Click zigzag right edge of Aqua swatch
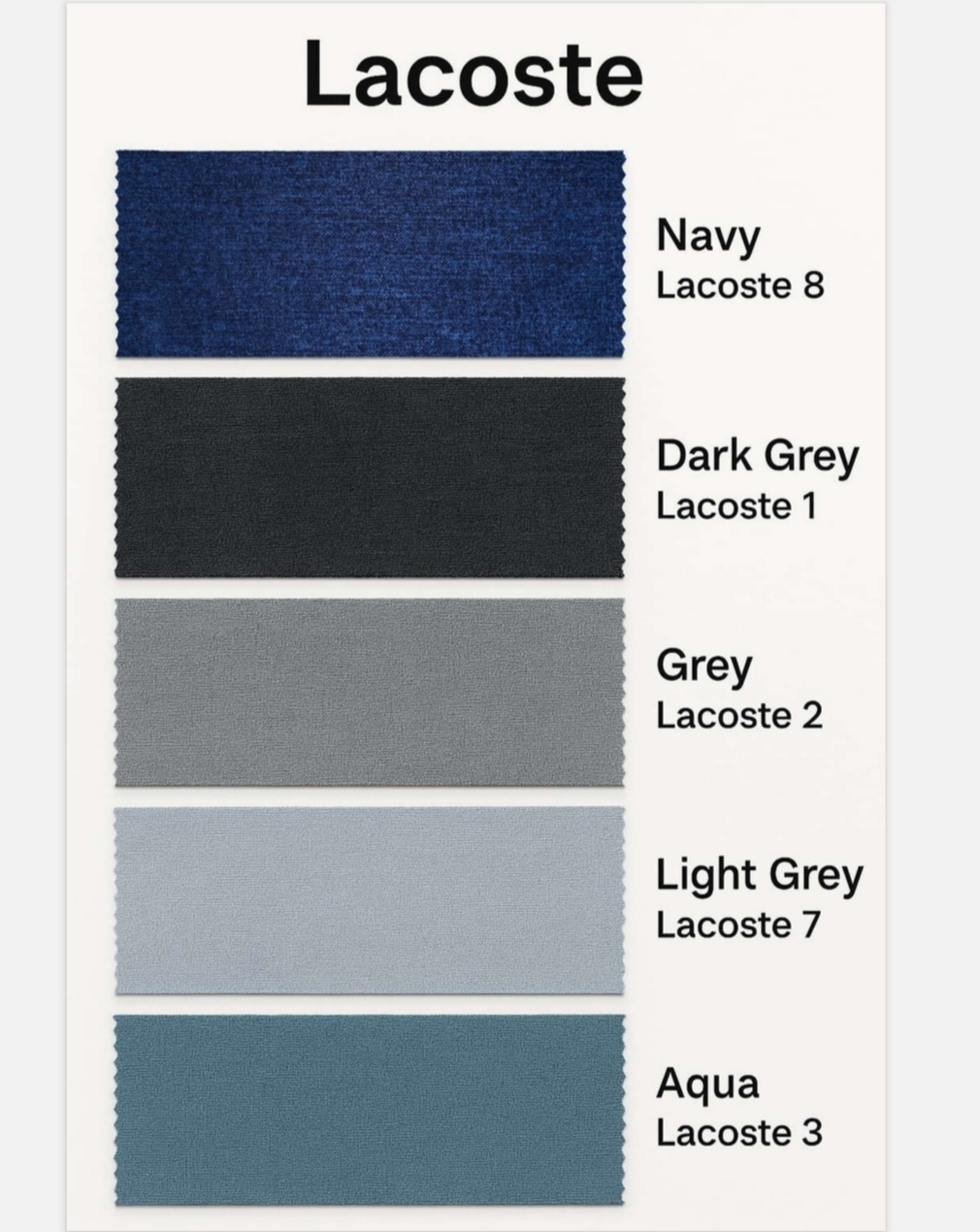This screenshot has height=1232, width=980. 621,1110
